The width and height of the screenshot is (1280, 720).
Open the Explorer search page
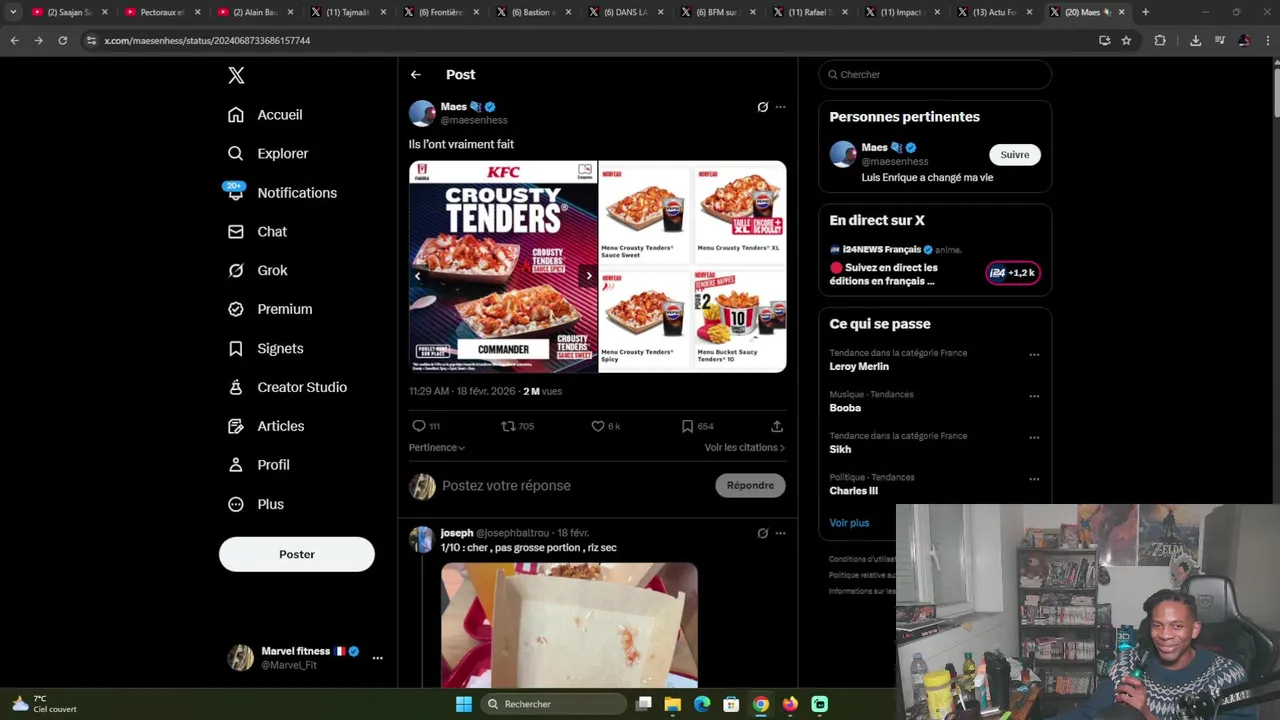(268, 154)
